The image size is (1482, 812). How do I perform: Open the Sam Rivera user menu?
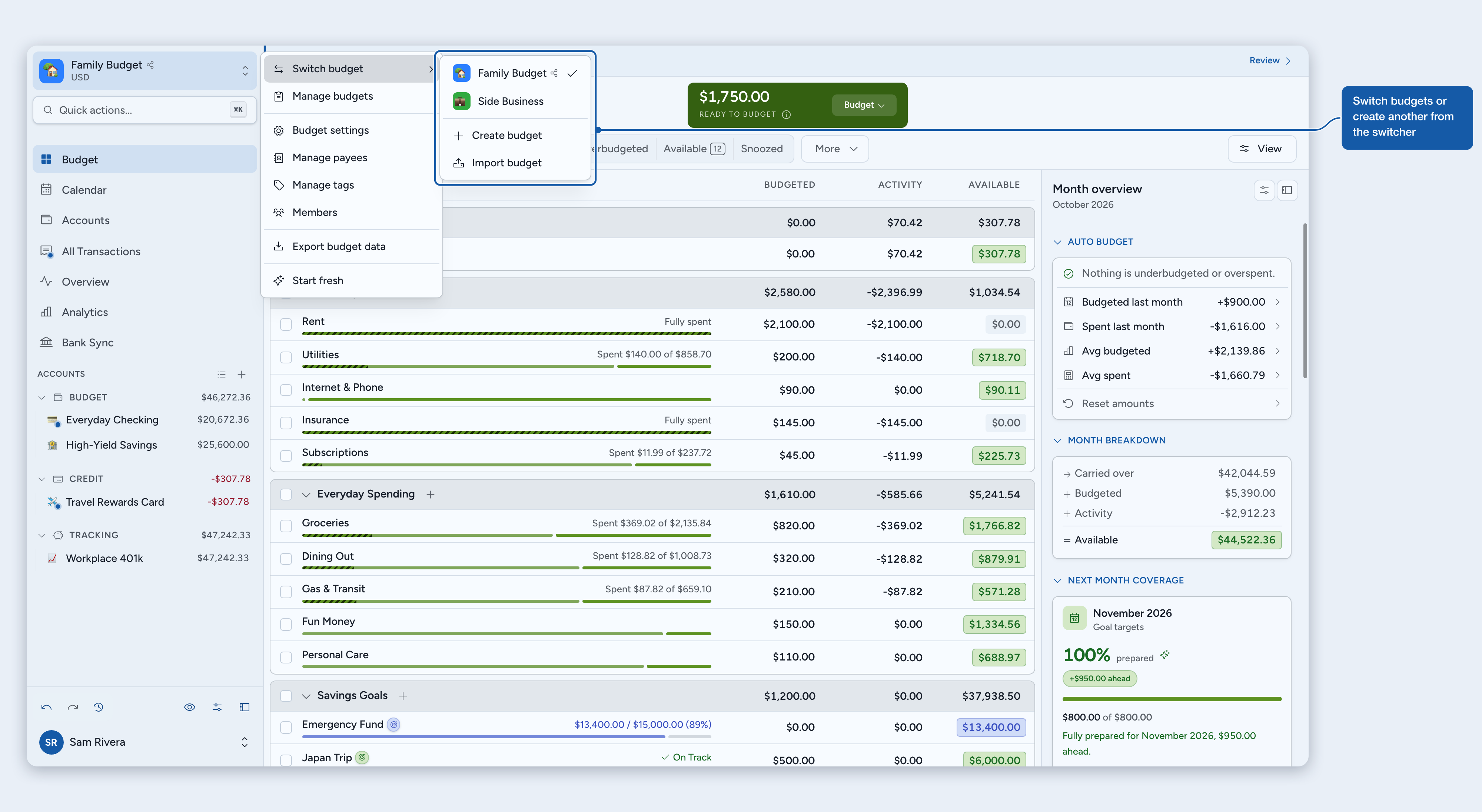pos(145,742)
